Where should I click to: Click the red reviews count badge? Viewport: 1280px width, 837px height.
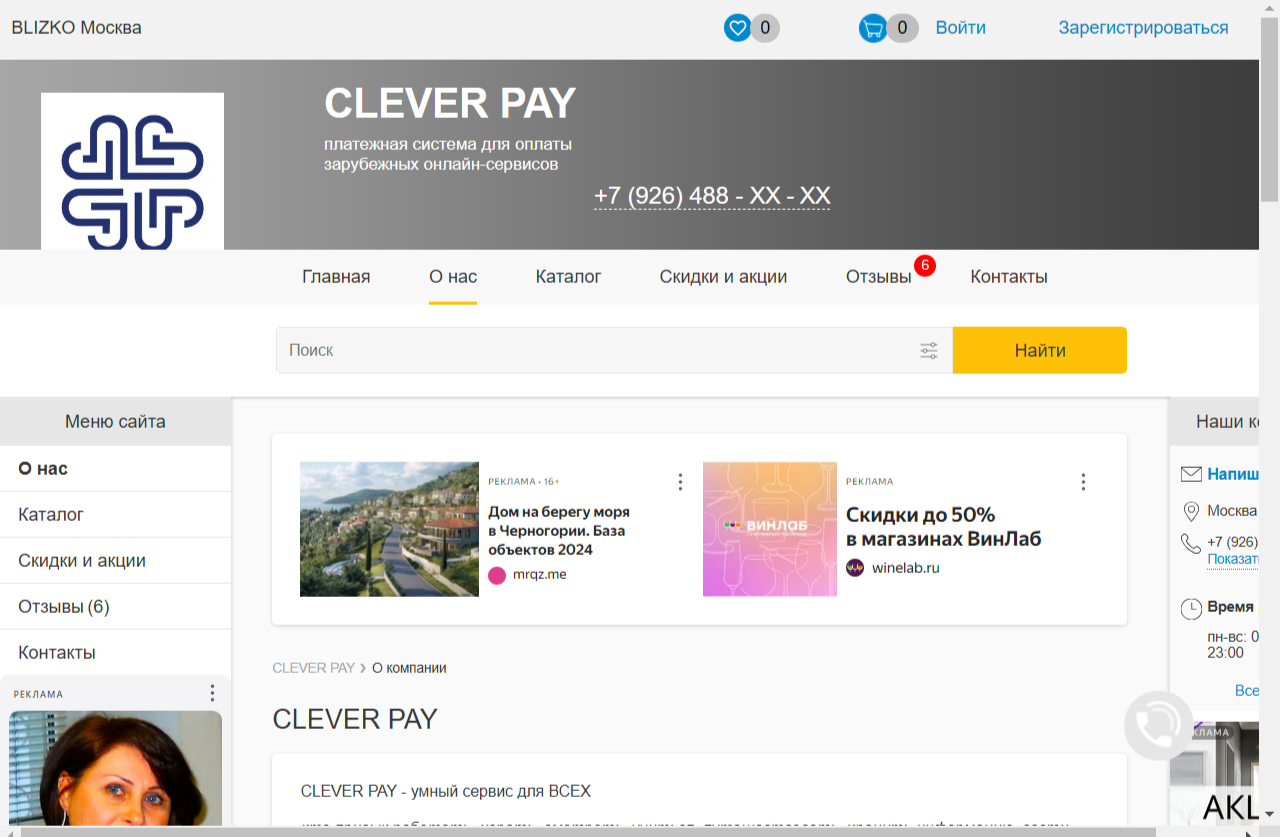click(x=925, y=266)
